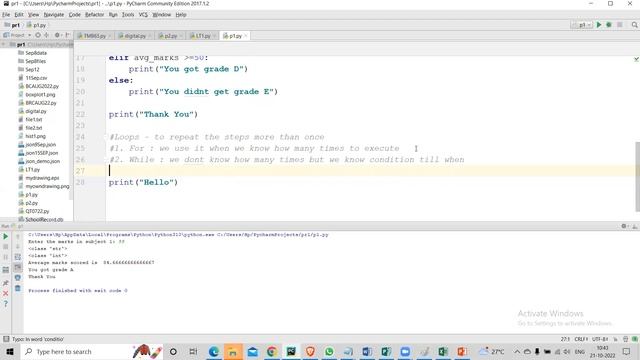The width and height of the screenshot is (640, 360).
Task: Click scroll-from-source target icon in Project panel
Action: [38, 35]
